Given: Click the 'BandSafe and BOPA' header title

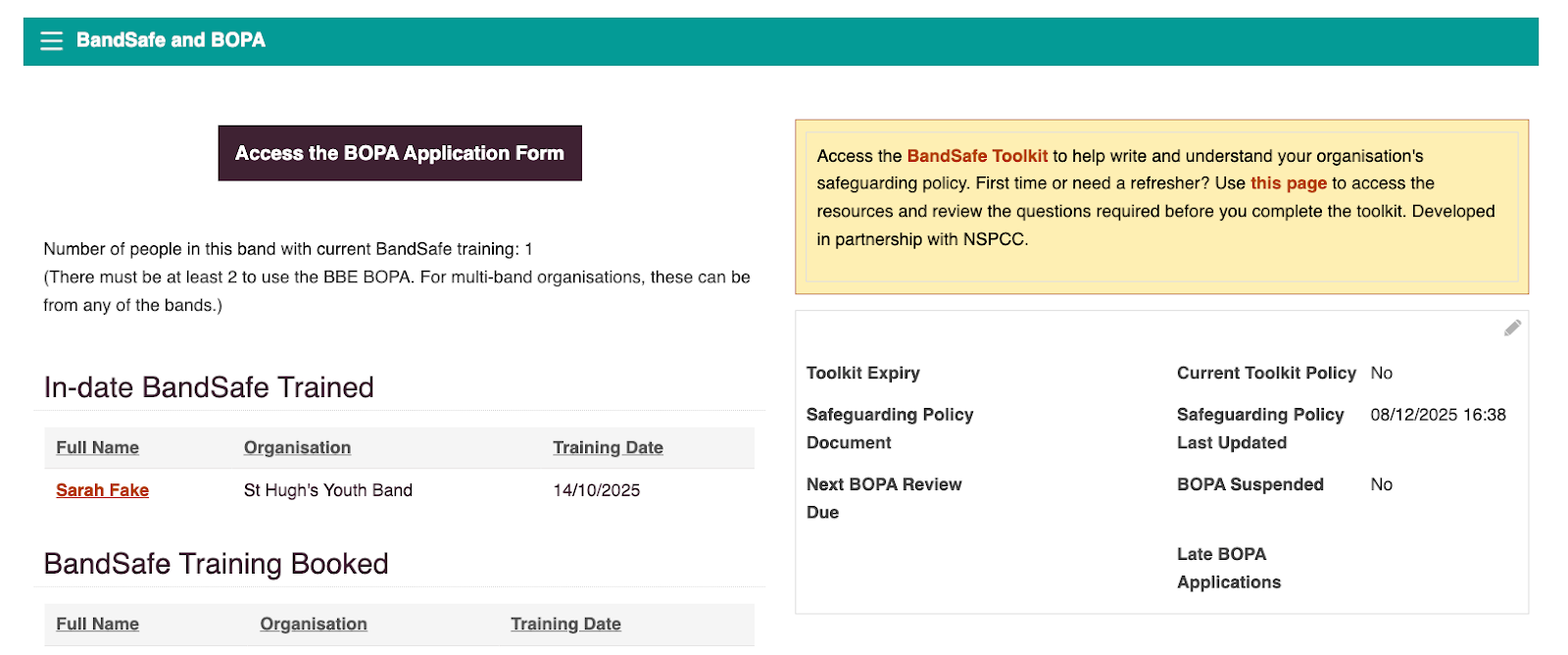Looking at the screenshot, I should [171, 40].
